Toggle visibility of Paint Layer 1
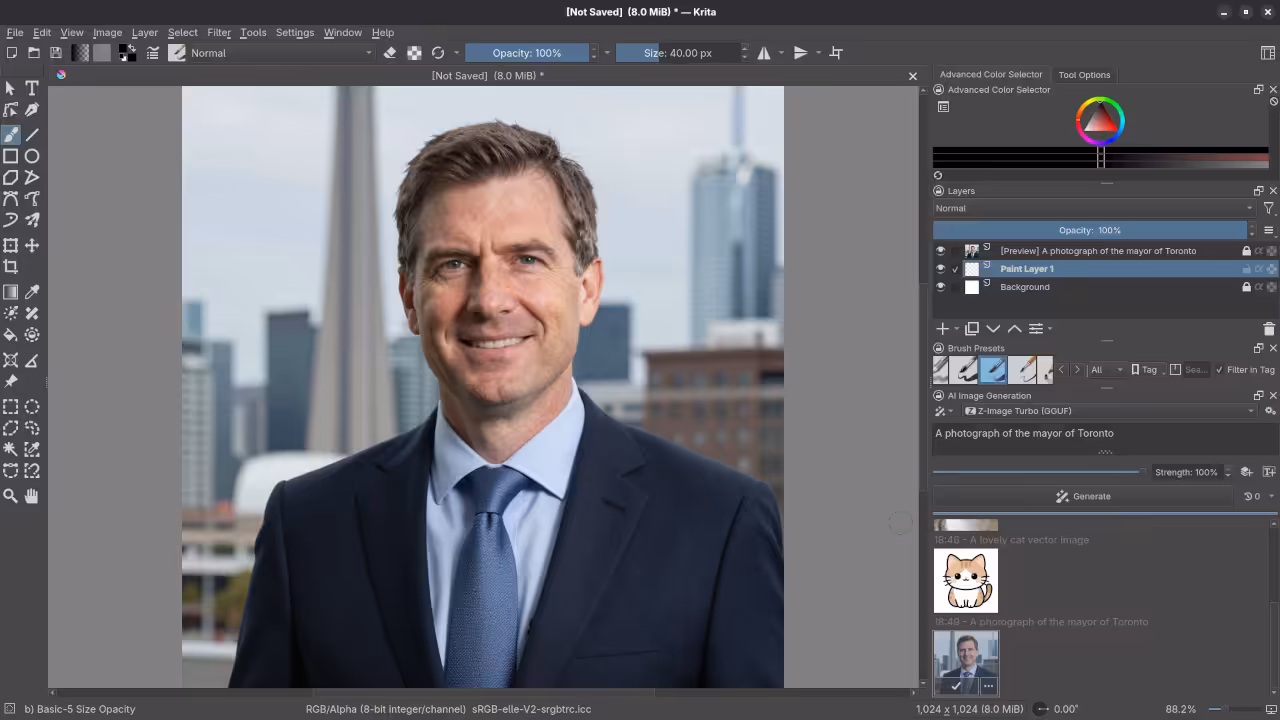 click(940, 268)
